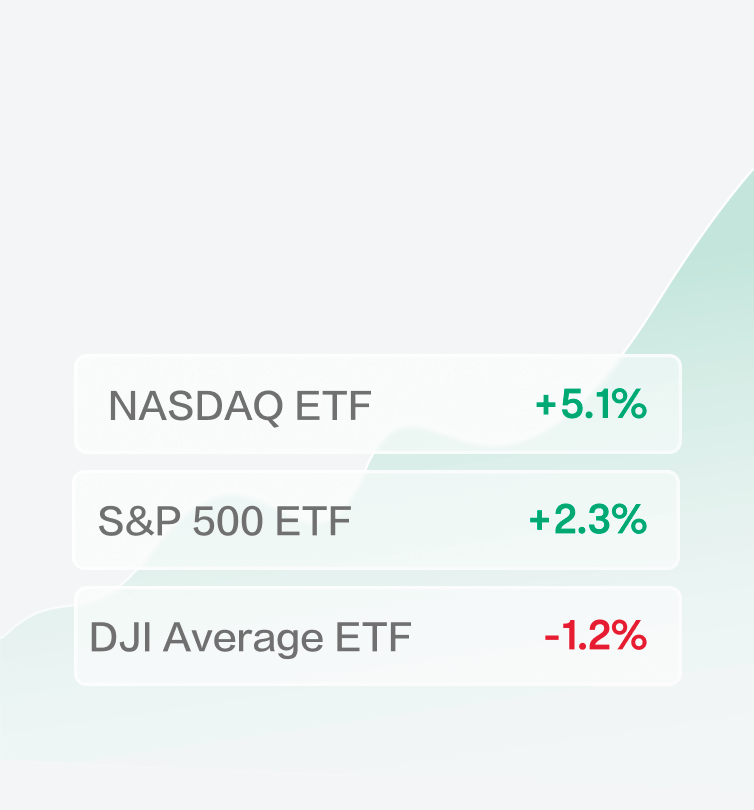754x810 pixels.
Task: Click the empty gray area above the chart
Action: (300, 150)
